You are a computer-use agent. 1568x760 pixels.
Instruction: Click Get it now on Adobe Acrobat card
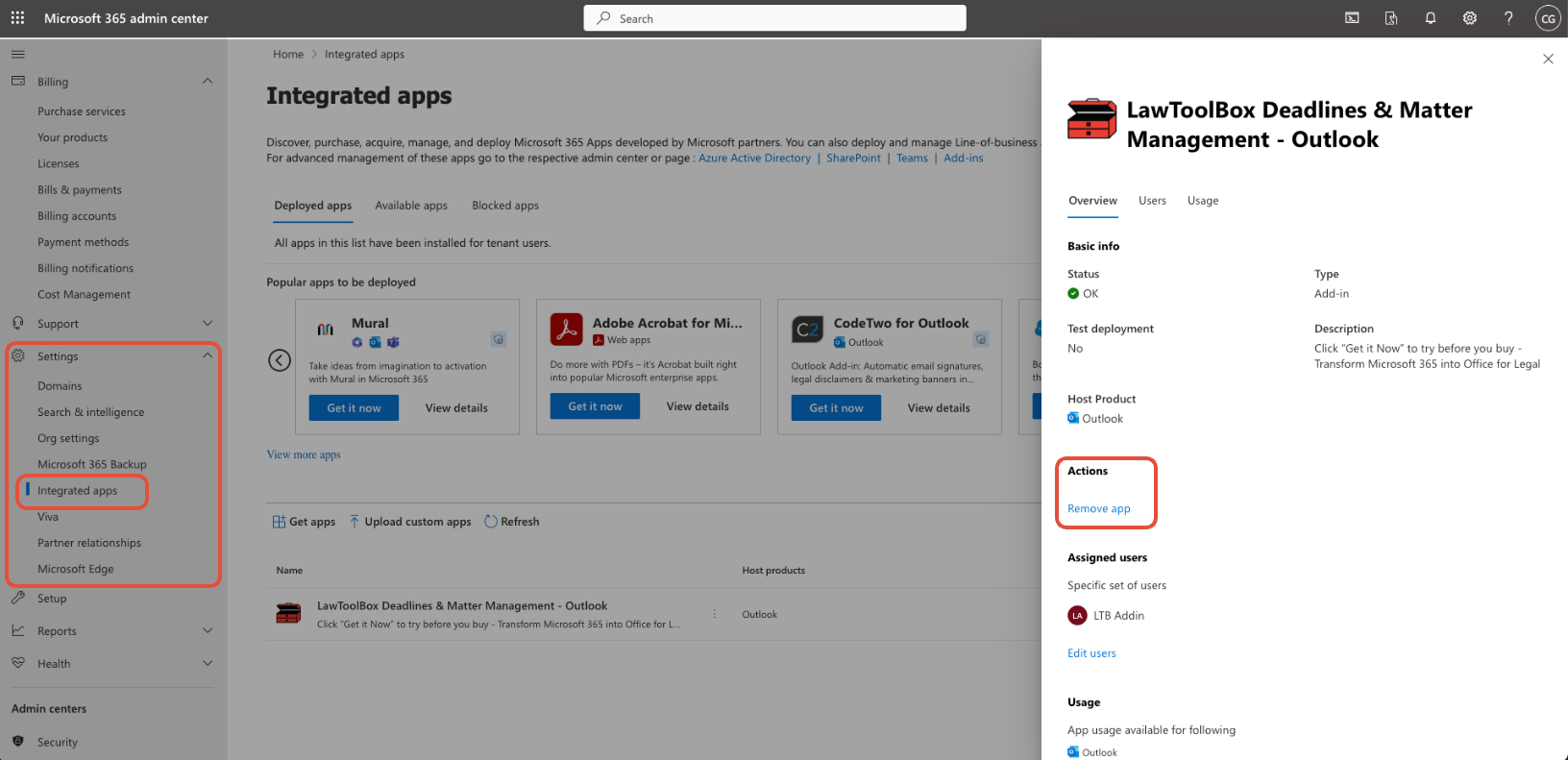[595, 406]
